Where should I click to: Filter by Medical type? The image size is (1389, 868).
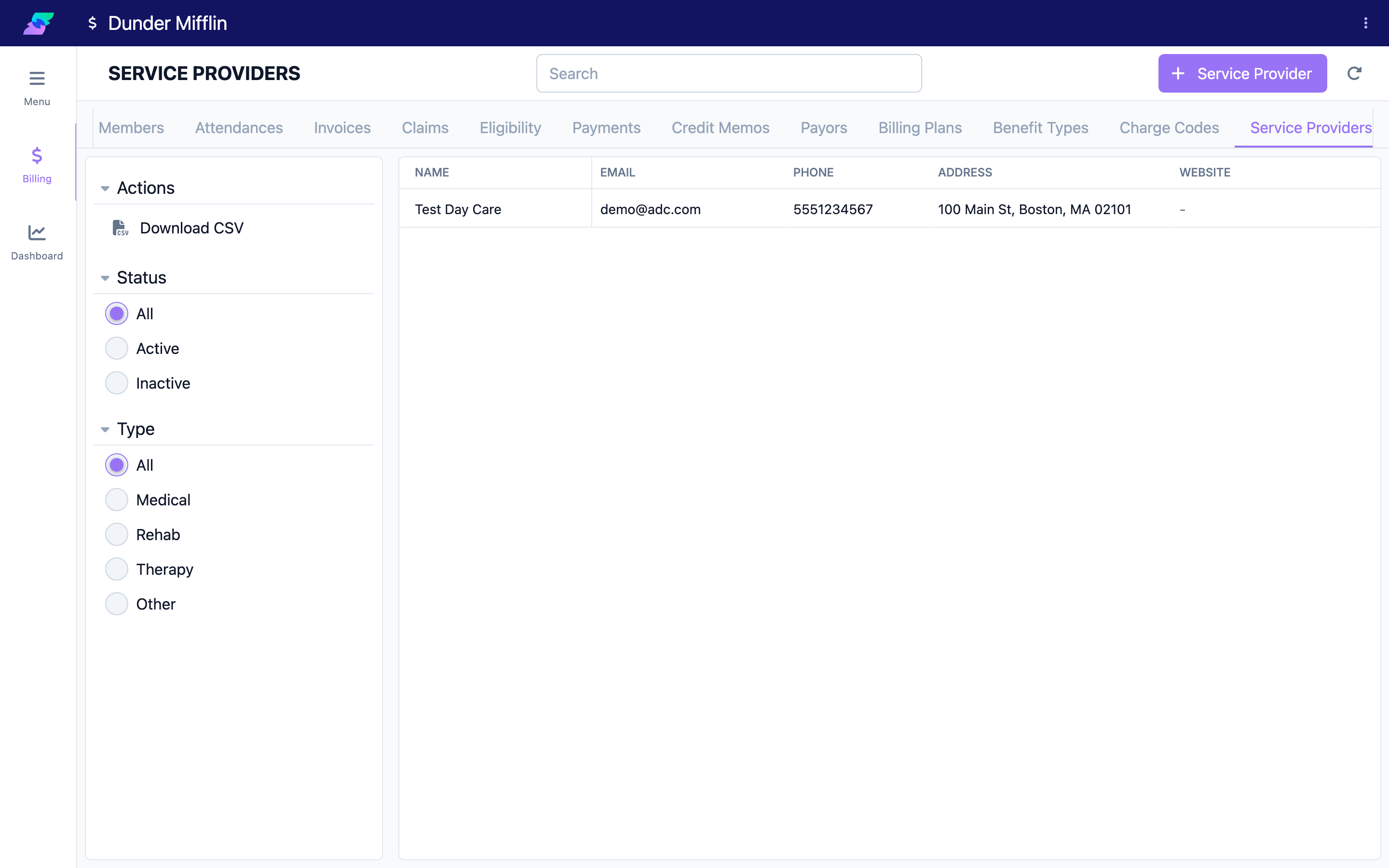point(117,500)
